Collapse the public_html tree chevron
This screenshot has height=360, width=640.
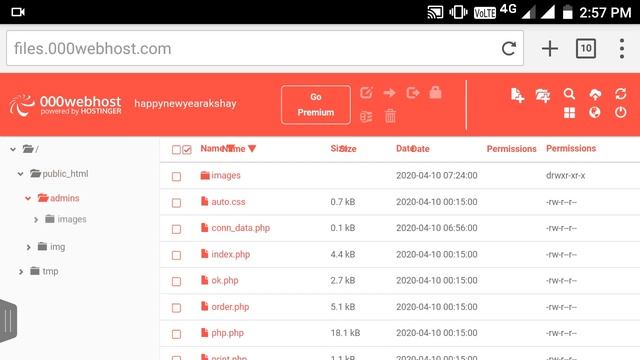click(x=20, y=174)
